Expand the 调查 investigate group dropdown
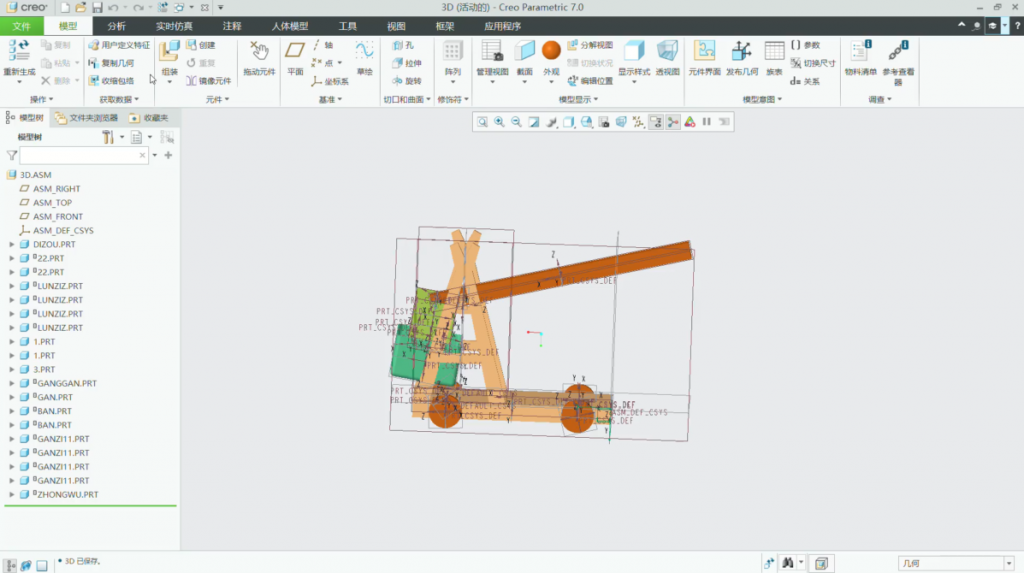Image resolution: width=1024 pixels, height=573 pixels. click(x=880, y=99)
